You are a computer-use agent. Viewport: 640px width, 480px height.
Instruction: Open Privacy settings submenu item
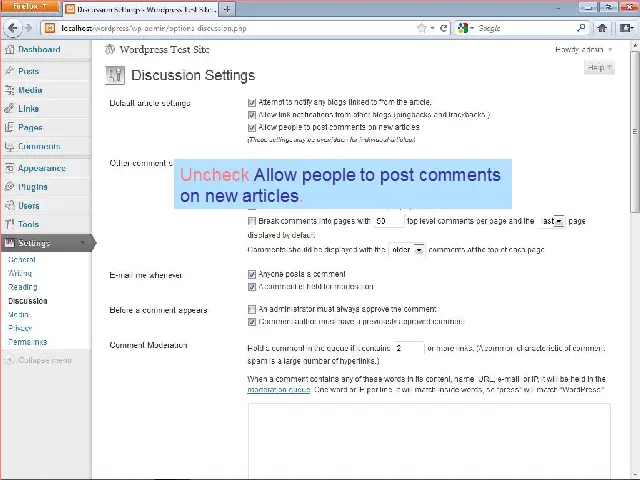coord(20,328)
